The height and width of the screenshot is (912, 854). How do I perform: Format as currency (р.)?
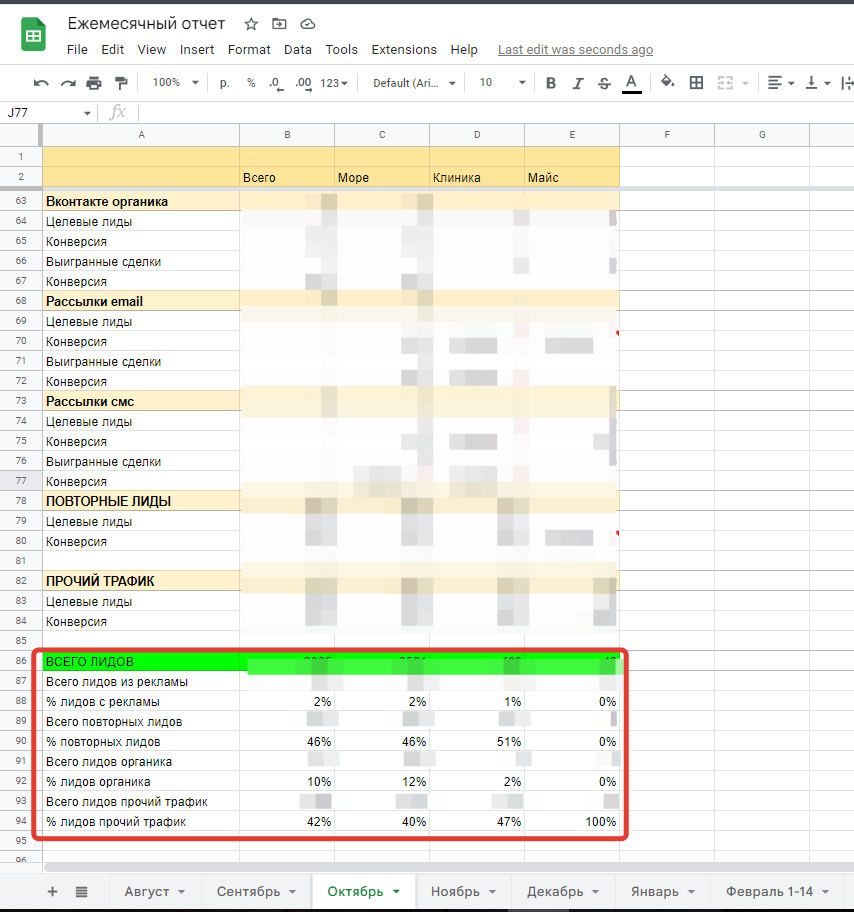(x=225, y=83)
